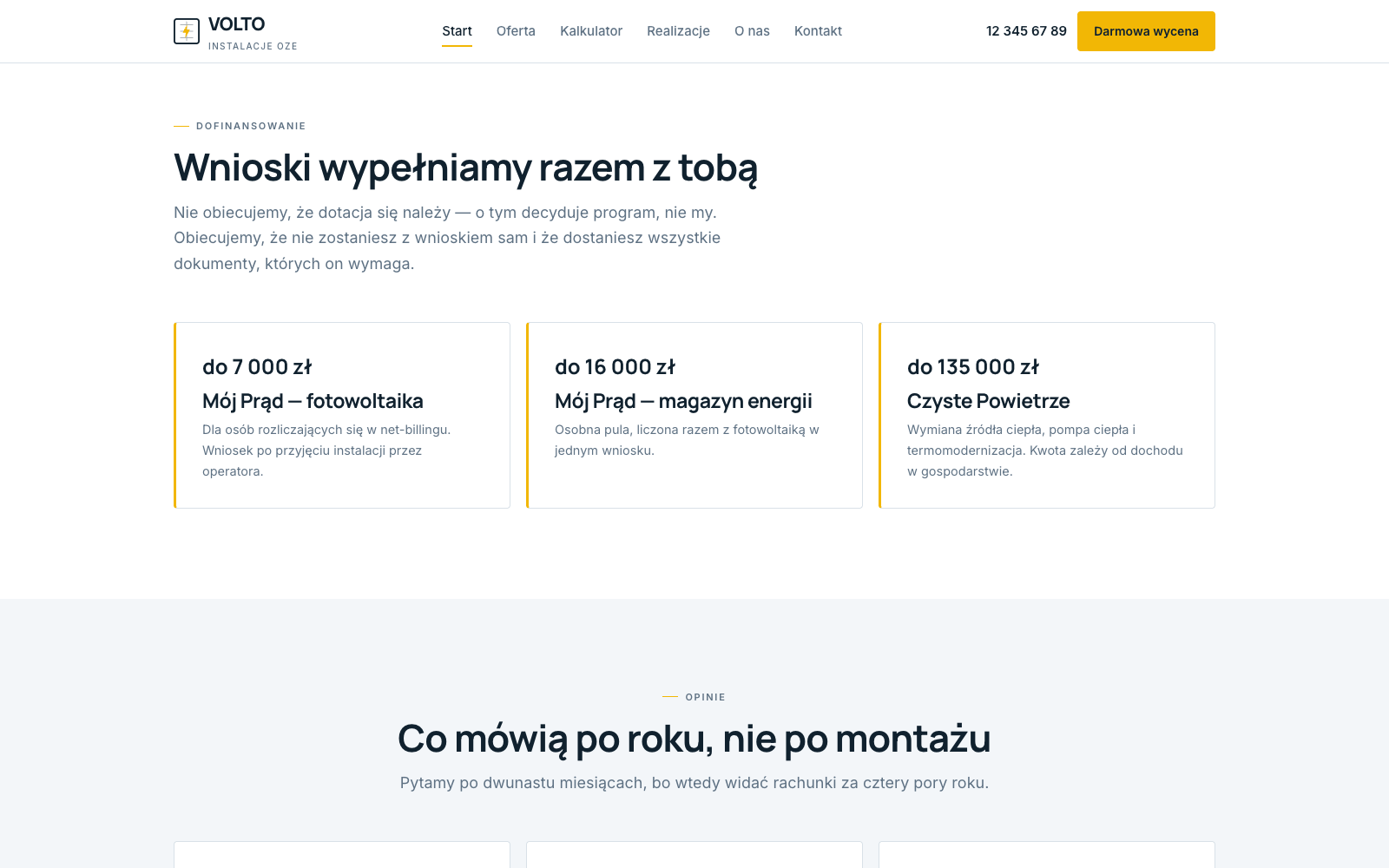
Task: Click the 'do 16 000 zł' amount
Action: point(615,367)
